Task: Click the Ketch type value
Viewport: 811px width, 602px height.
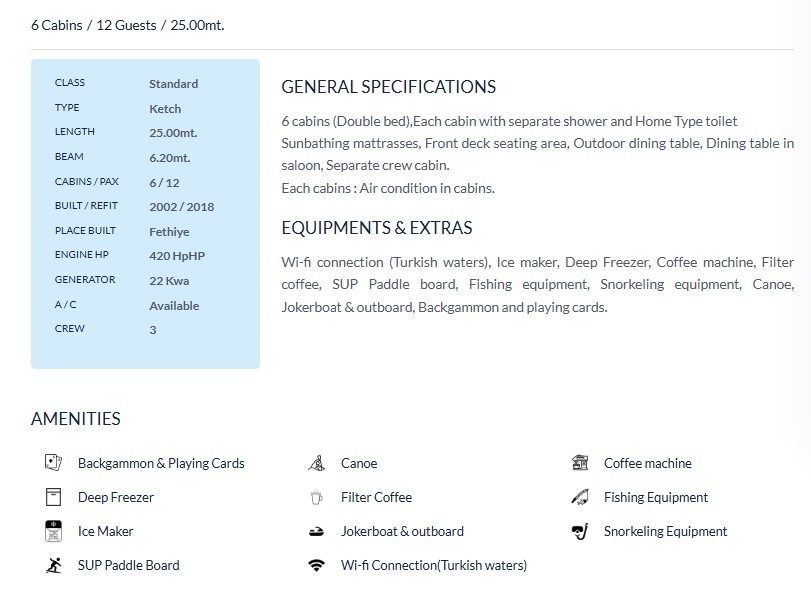Action: click(x=165, y=109)
